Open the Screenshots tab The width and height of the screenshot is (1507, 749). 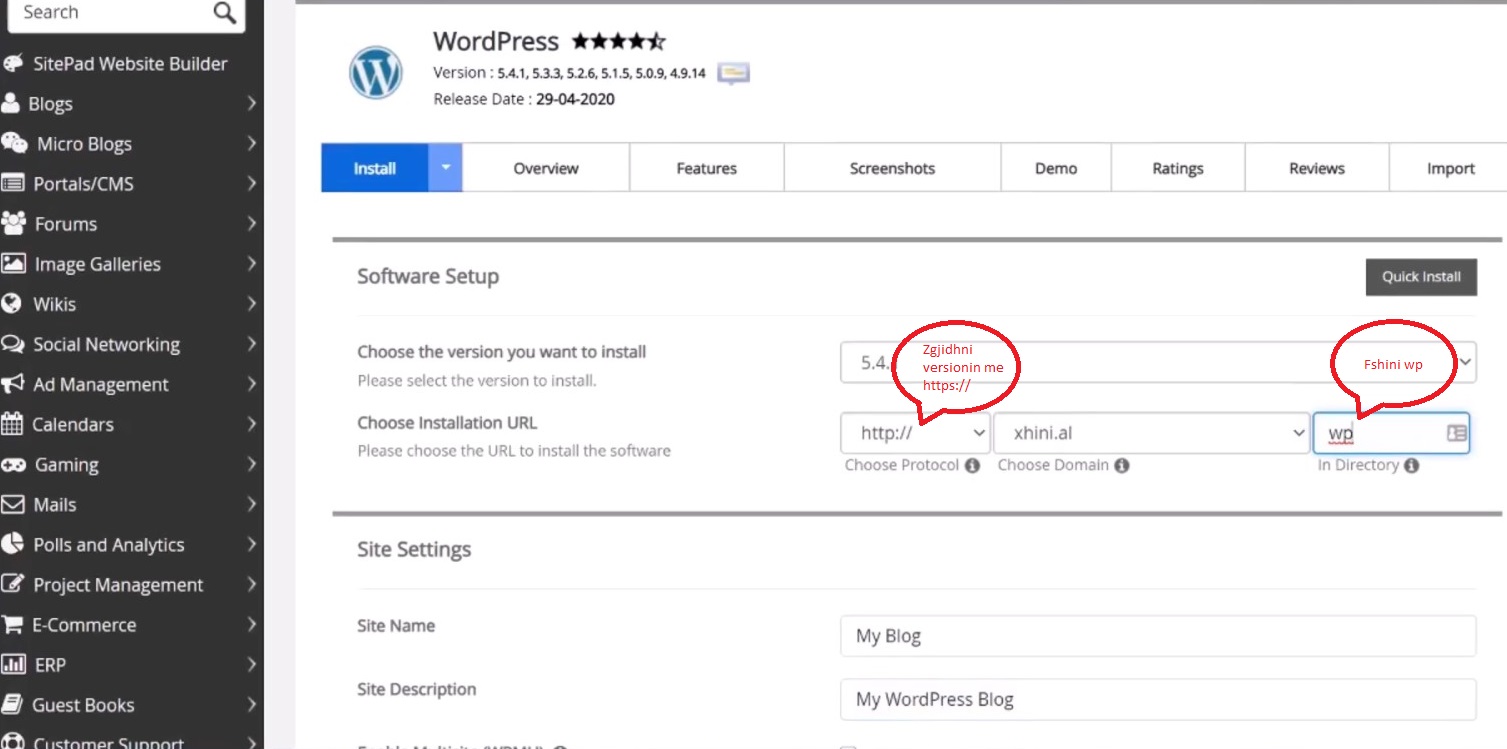(x=892, y=168)
